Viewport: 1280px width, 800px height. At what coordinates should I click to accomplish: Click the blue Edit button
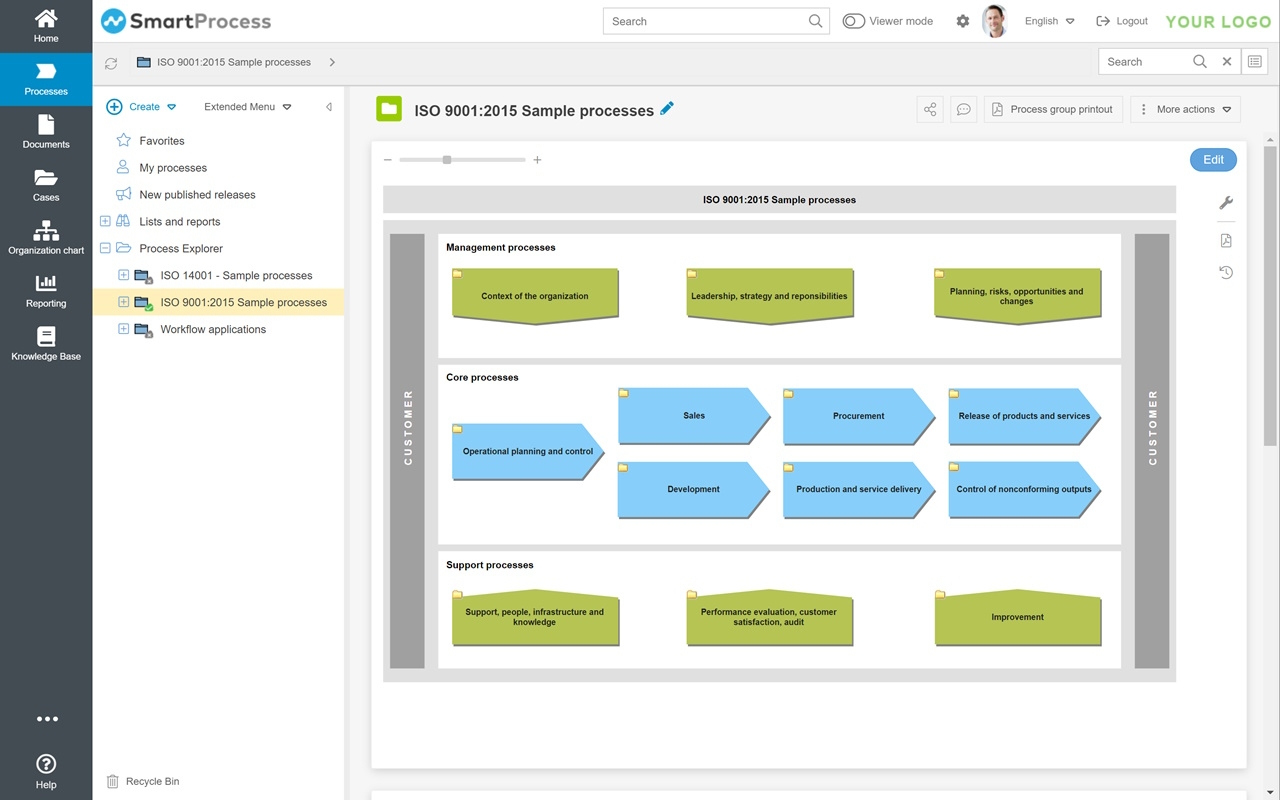(1213, 160)
